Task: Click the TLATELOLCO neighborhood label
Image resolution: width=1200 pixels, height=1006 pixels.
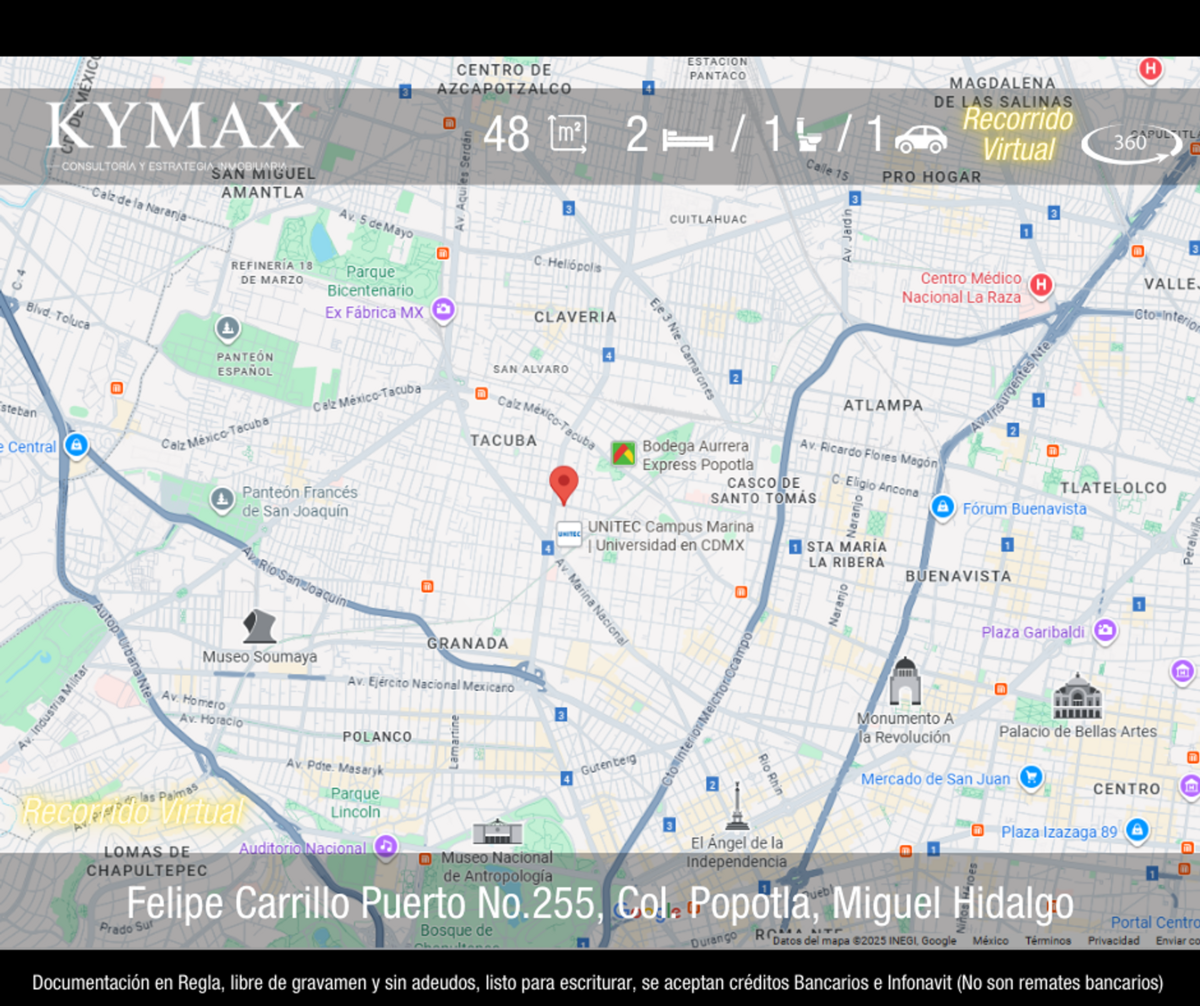Action: click(x=1113, y=488)
